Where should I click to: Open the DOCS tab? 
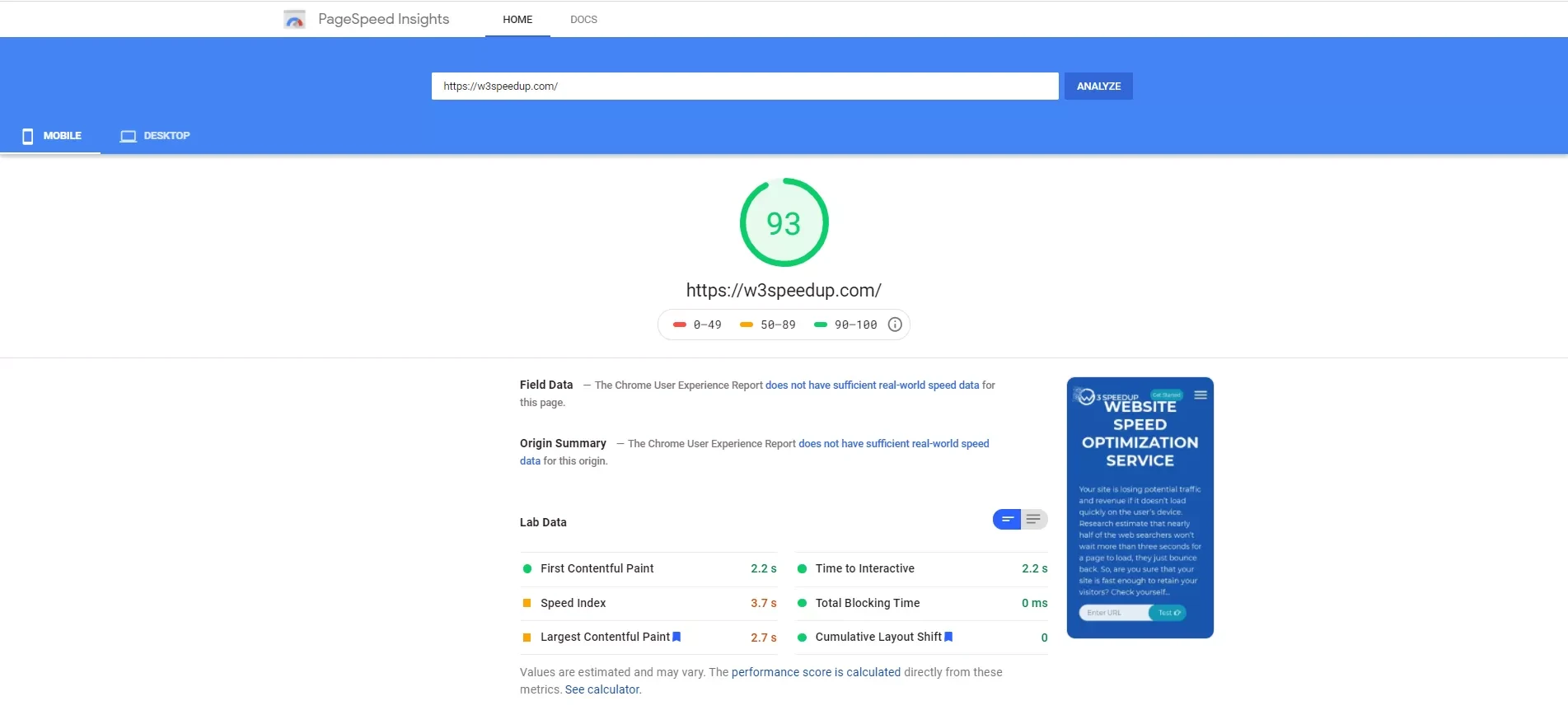pyautogui.click(x=583, y=19)
